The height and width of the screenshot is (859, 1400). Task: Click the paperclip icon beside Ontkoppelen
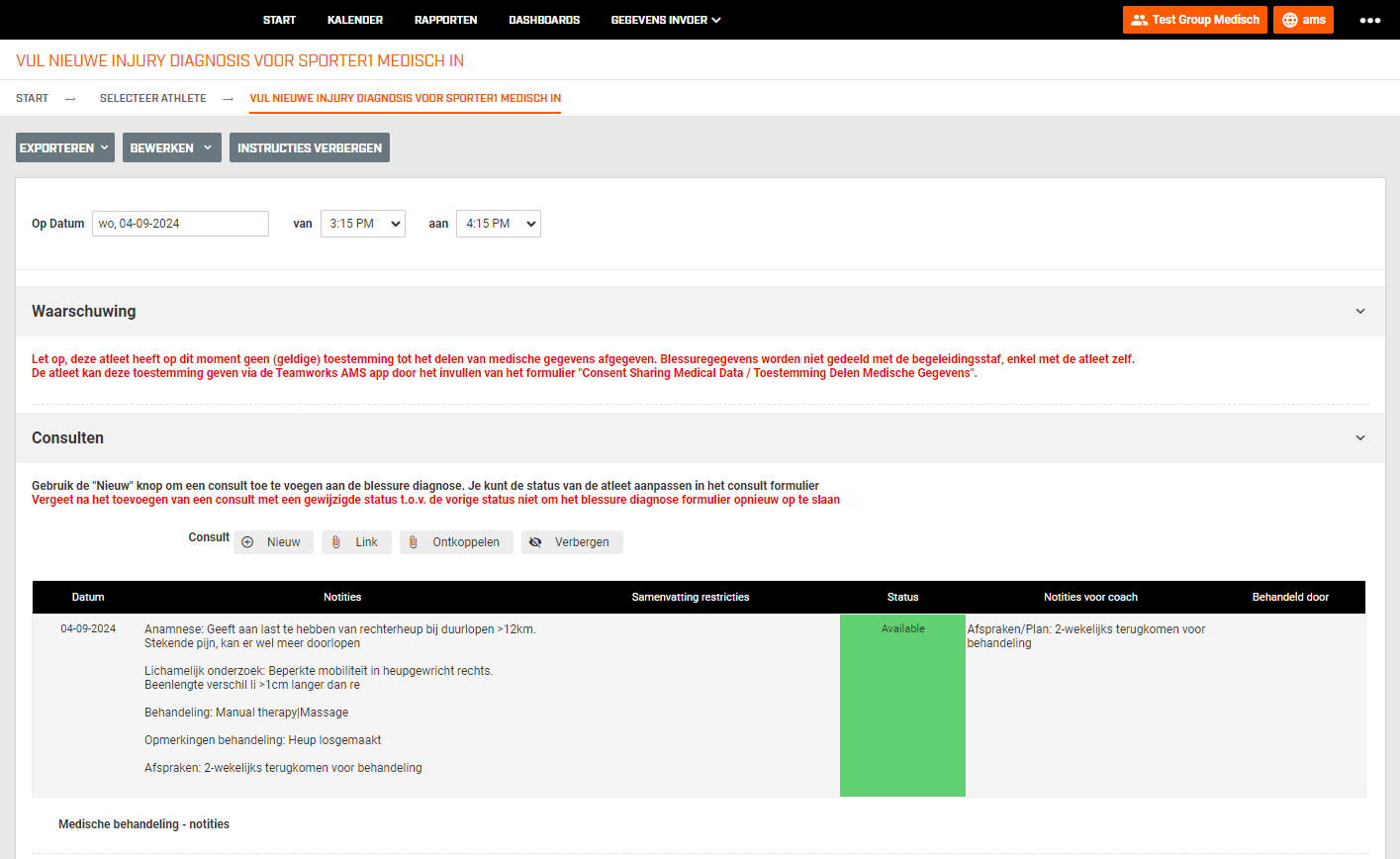click(414, 542)
